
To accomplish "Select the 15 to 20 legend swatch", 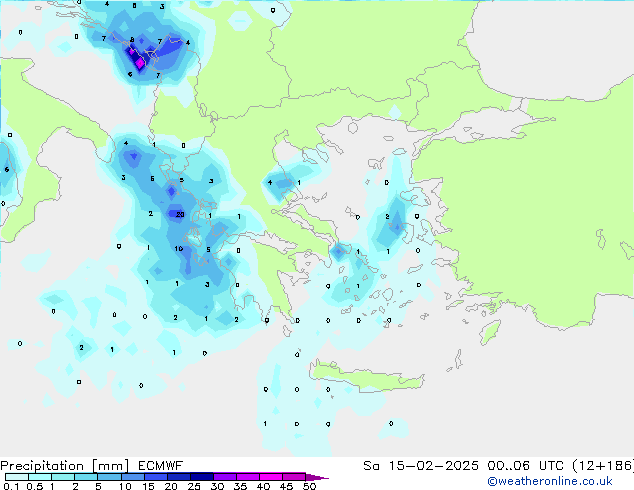I will pos(155,477).
